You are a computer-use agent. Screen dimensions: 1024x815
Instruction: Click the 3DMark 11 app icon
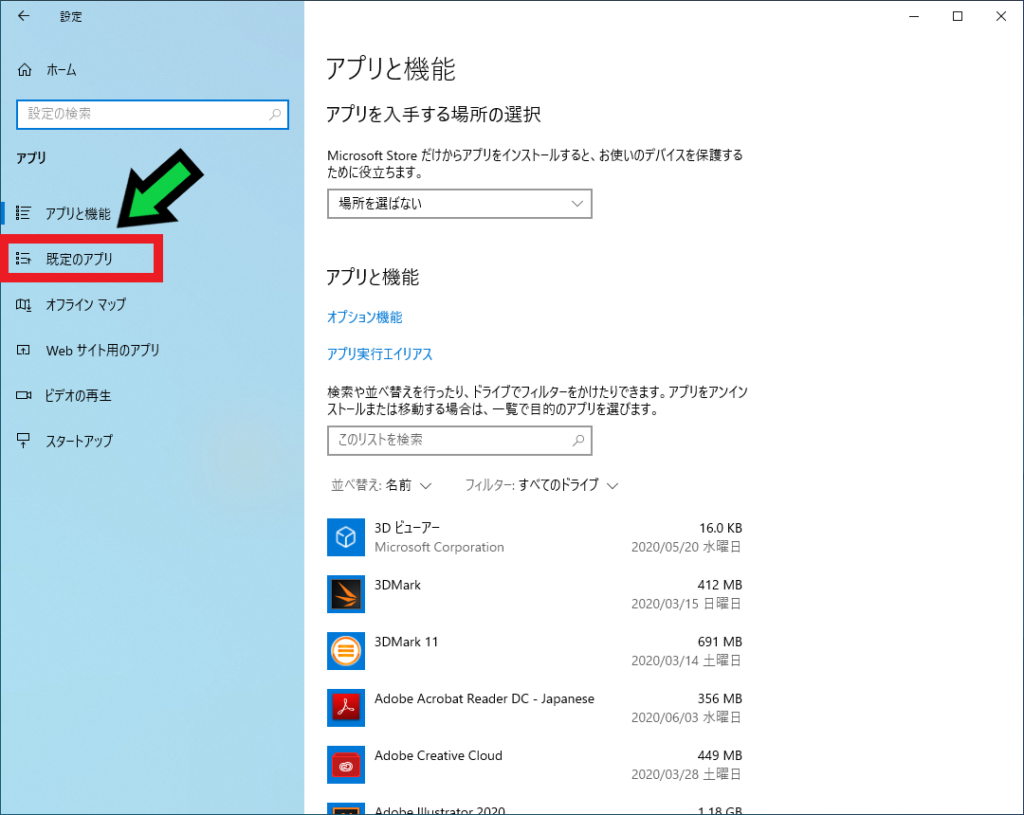coord(345,650)
